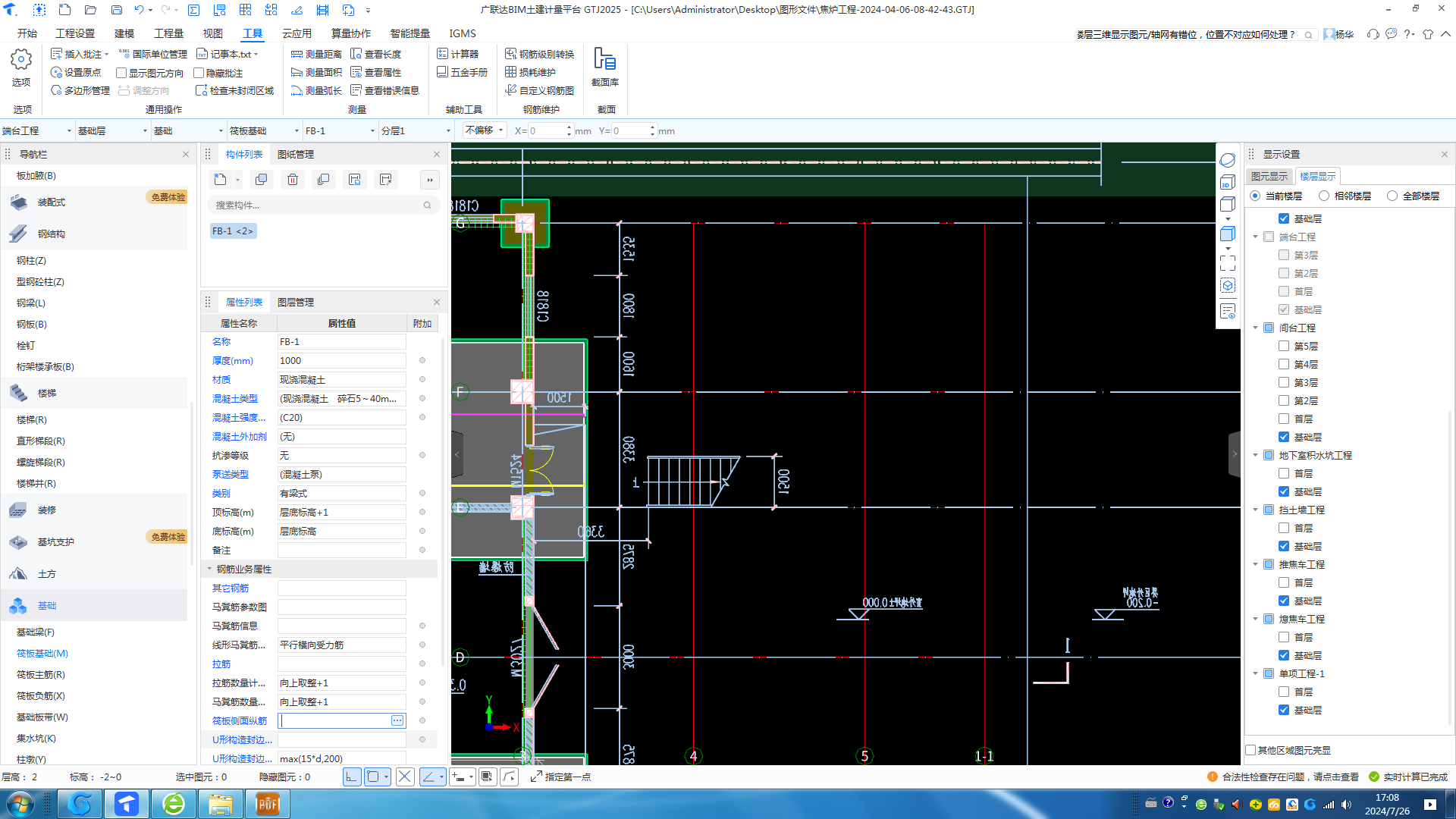The height and width of the screenshot is (819, 1456).
Task: Open the 视图 ribbon tab
Action: 213,33
